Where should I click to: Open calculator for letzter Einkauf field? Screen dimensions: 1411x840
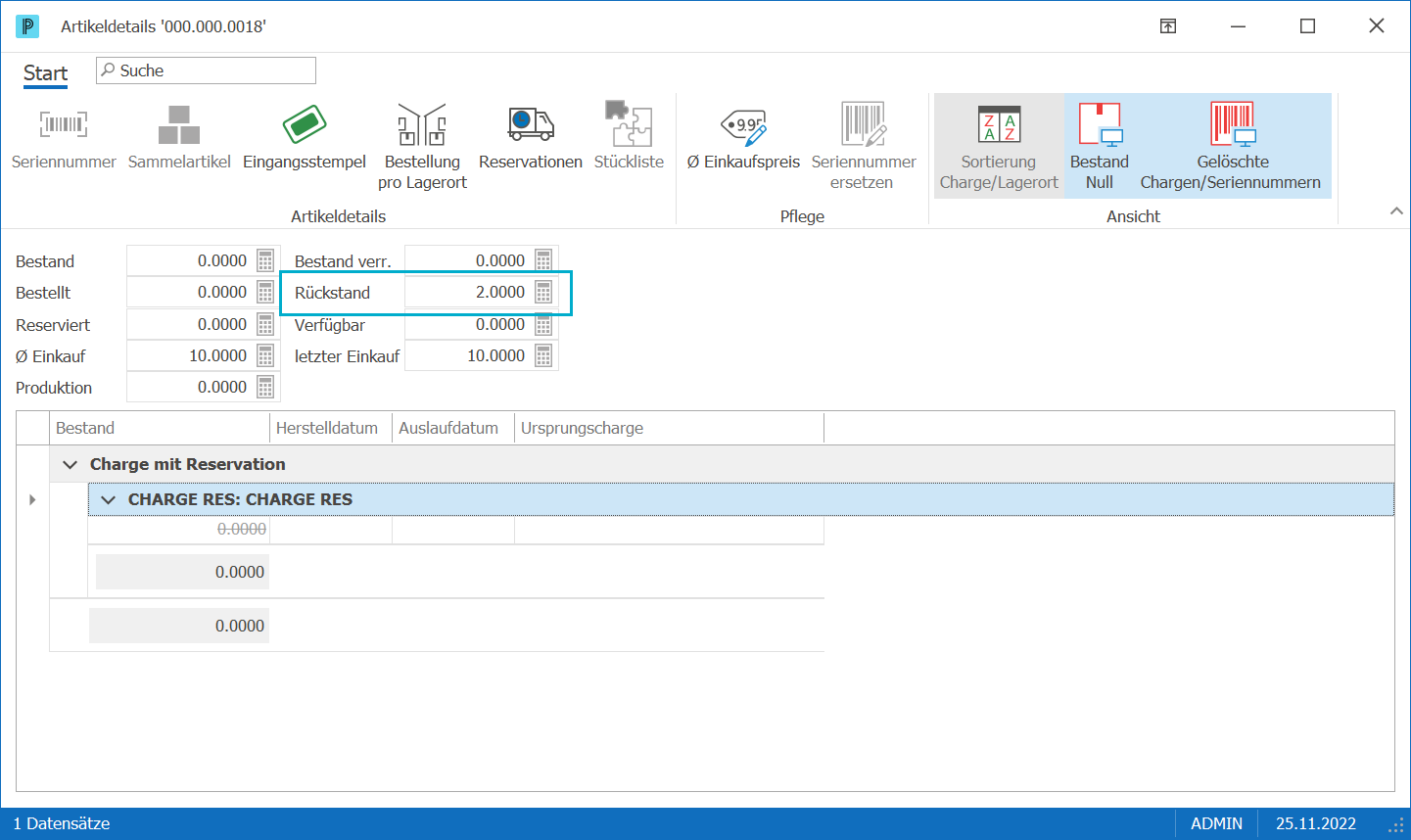click(543, 355)
